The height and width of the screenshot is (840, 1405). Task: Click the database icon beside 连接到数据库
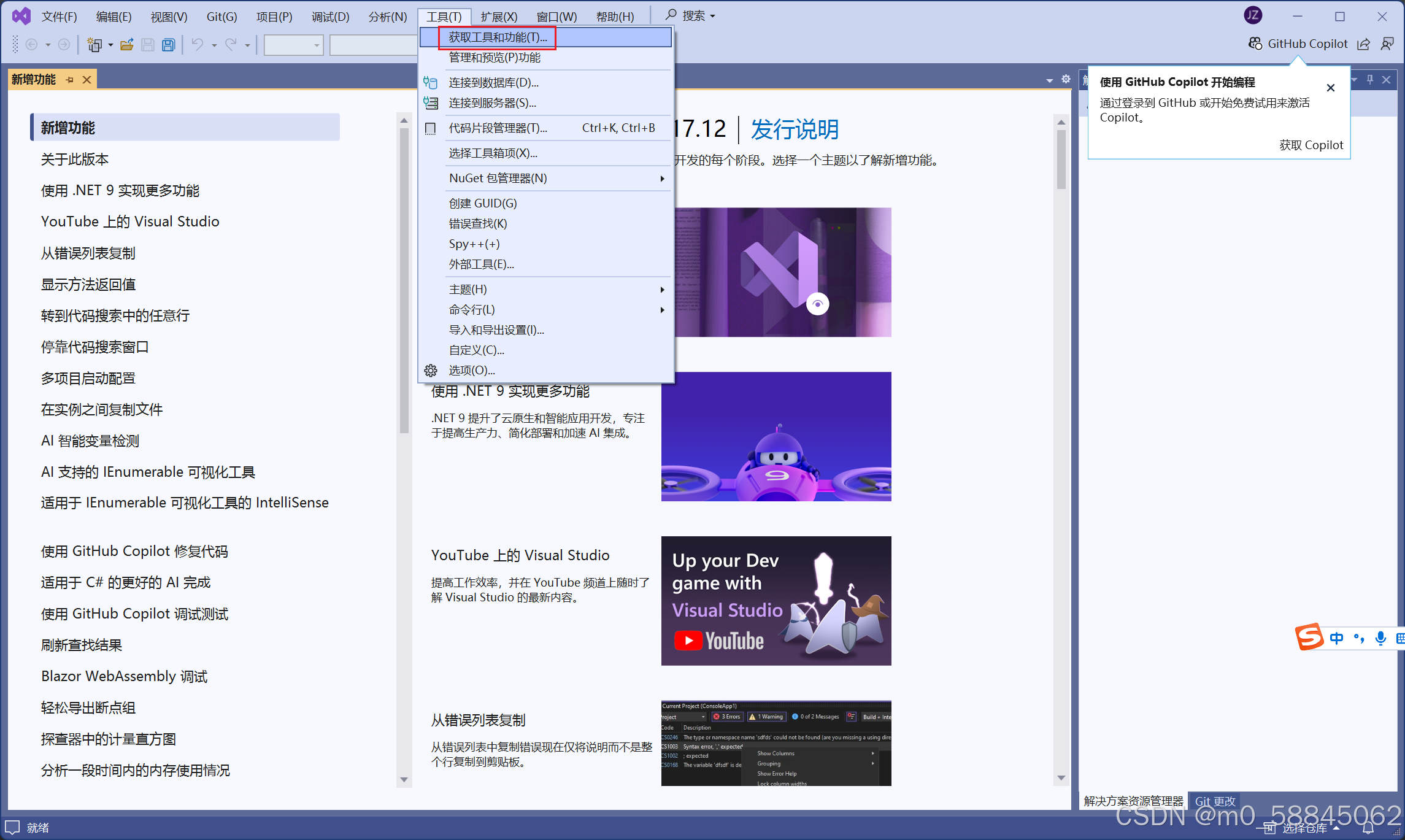click(431, 82)
